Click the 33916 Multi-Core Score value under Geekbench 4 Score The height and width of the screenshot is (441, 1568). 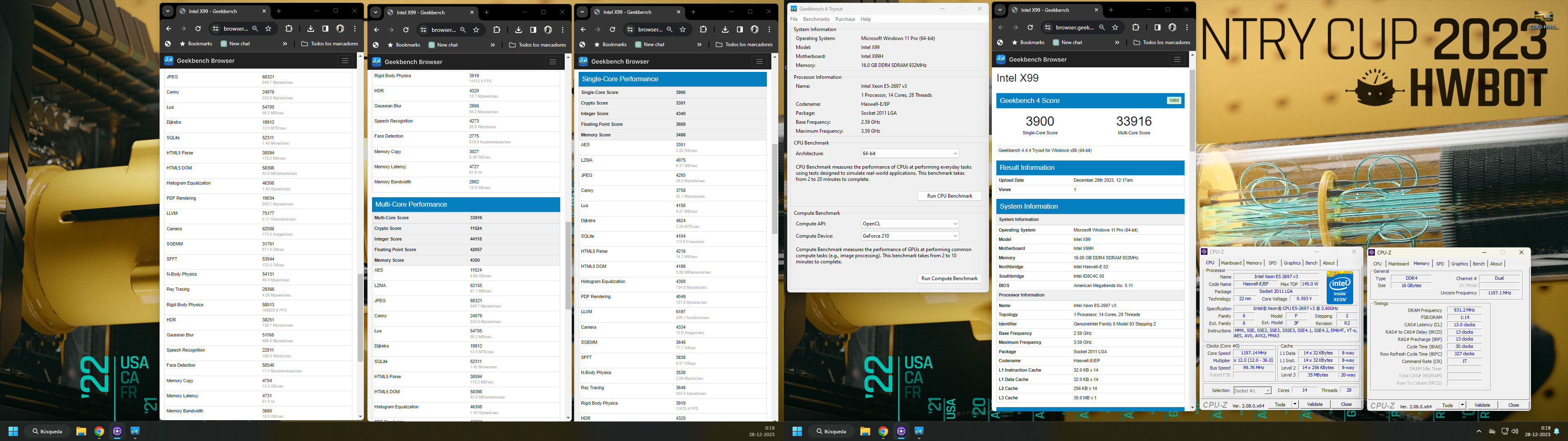[x=1134, y=121]
